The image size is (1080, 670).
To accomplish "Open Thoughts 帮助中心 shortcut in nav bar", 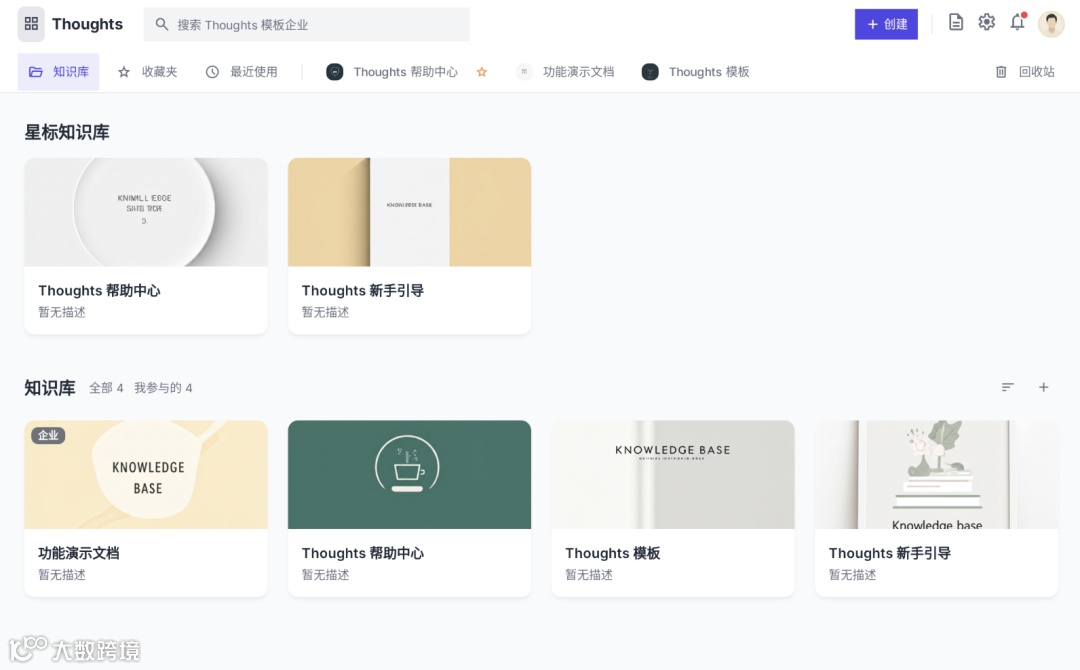I will pos(392,72).
